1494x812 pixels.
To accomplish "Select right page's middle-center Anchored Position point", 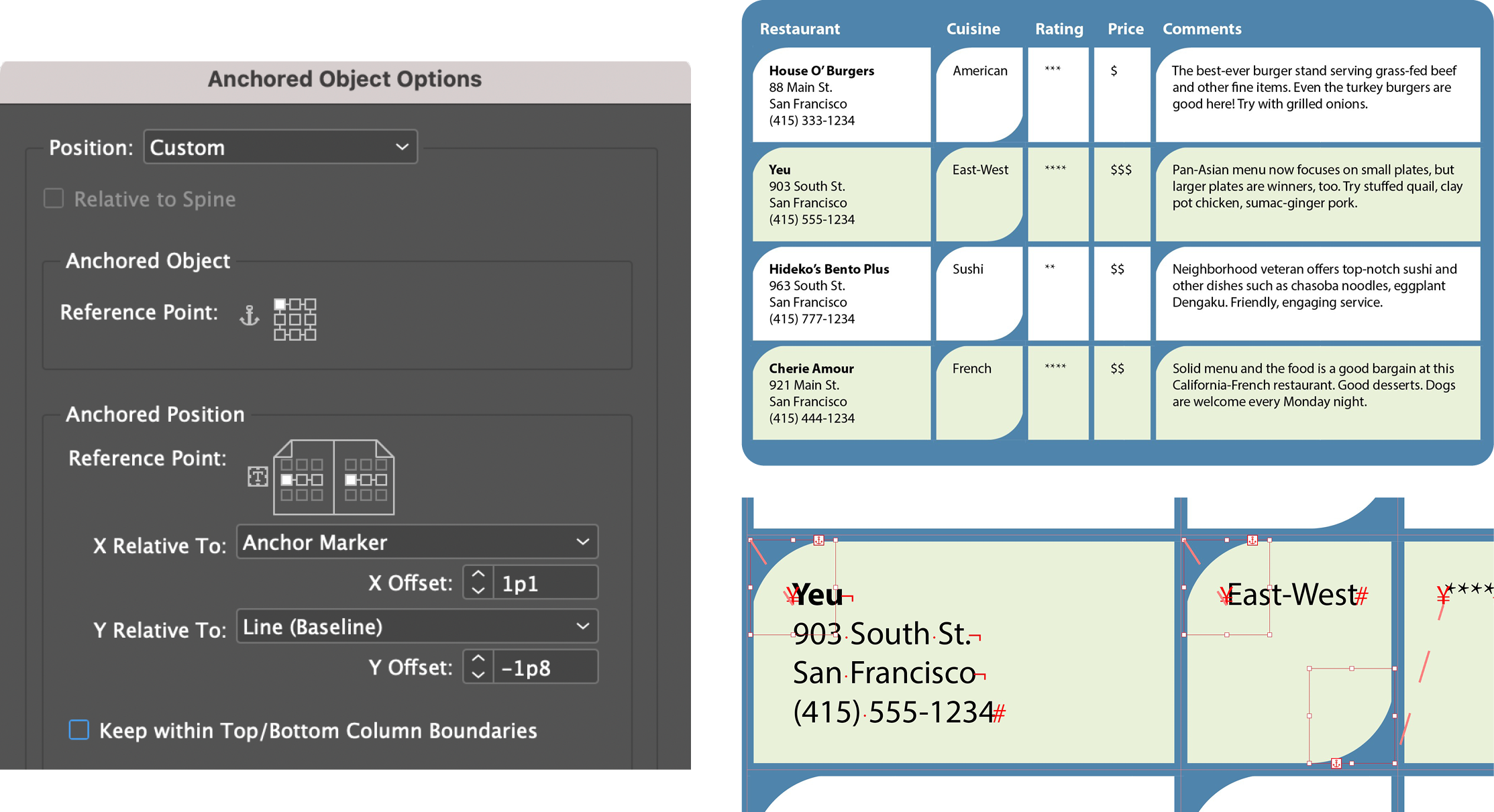I will (366, 480).
